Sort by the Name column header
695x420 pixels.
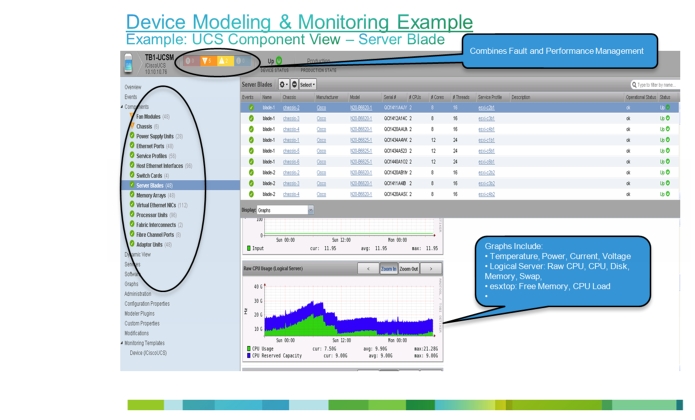click(267, 97)
